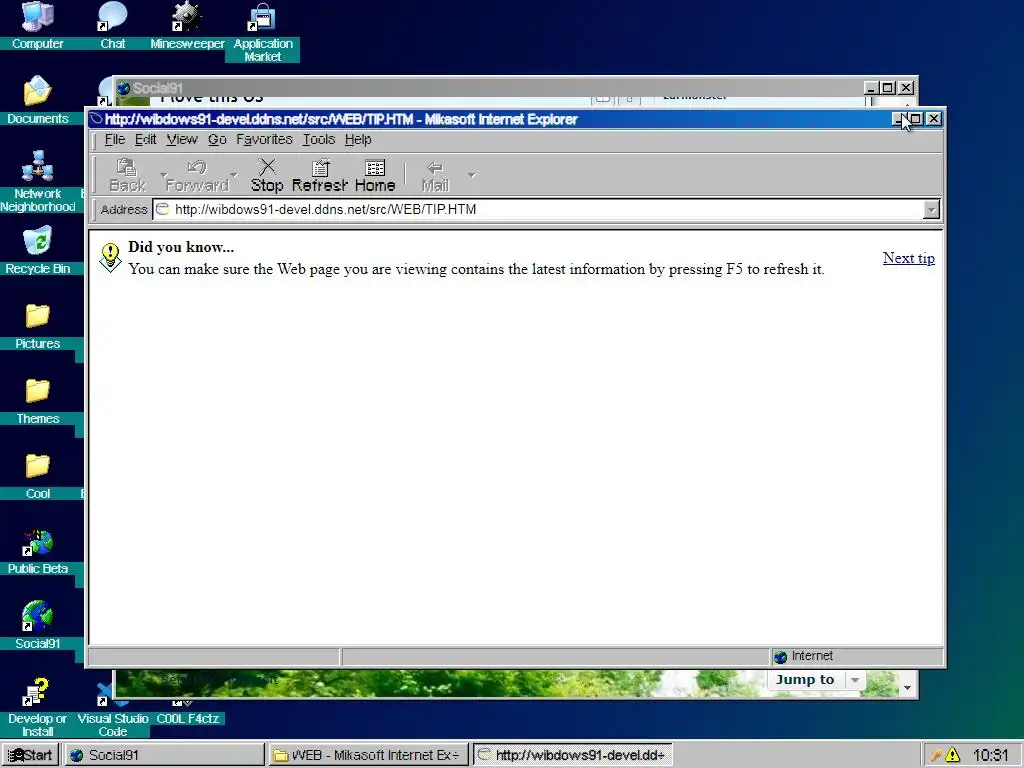
Task: Click the Forward toolbar button
Action: click(x=197, y=175)
